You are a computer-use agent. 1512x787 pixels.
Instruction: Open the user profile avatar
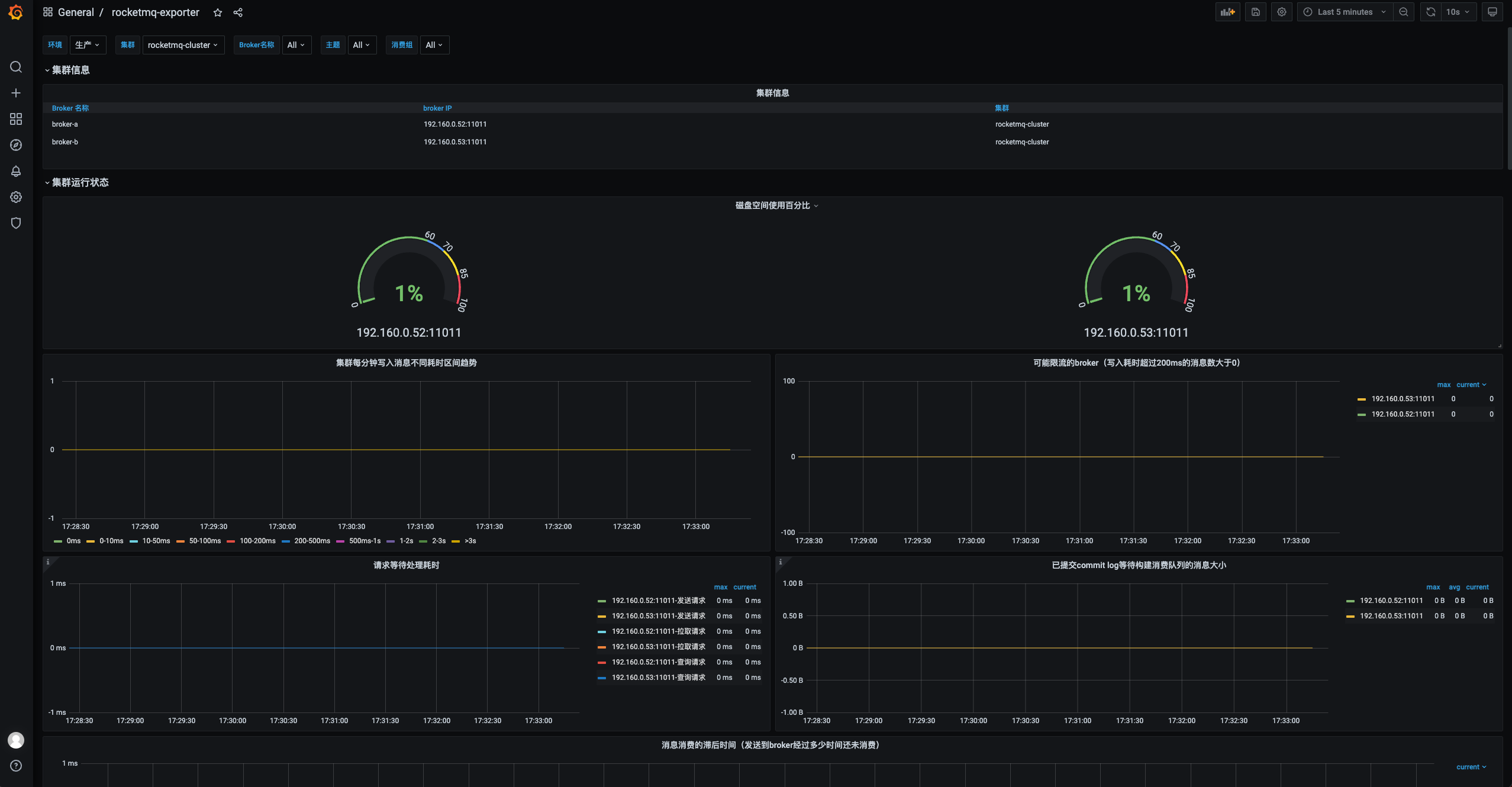click(16, 740)
